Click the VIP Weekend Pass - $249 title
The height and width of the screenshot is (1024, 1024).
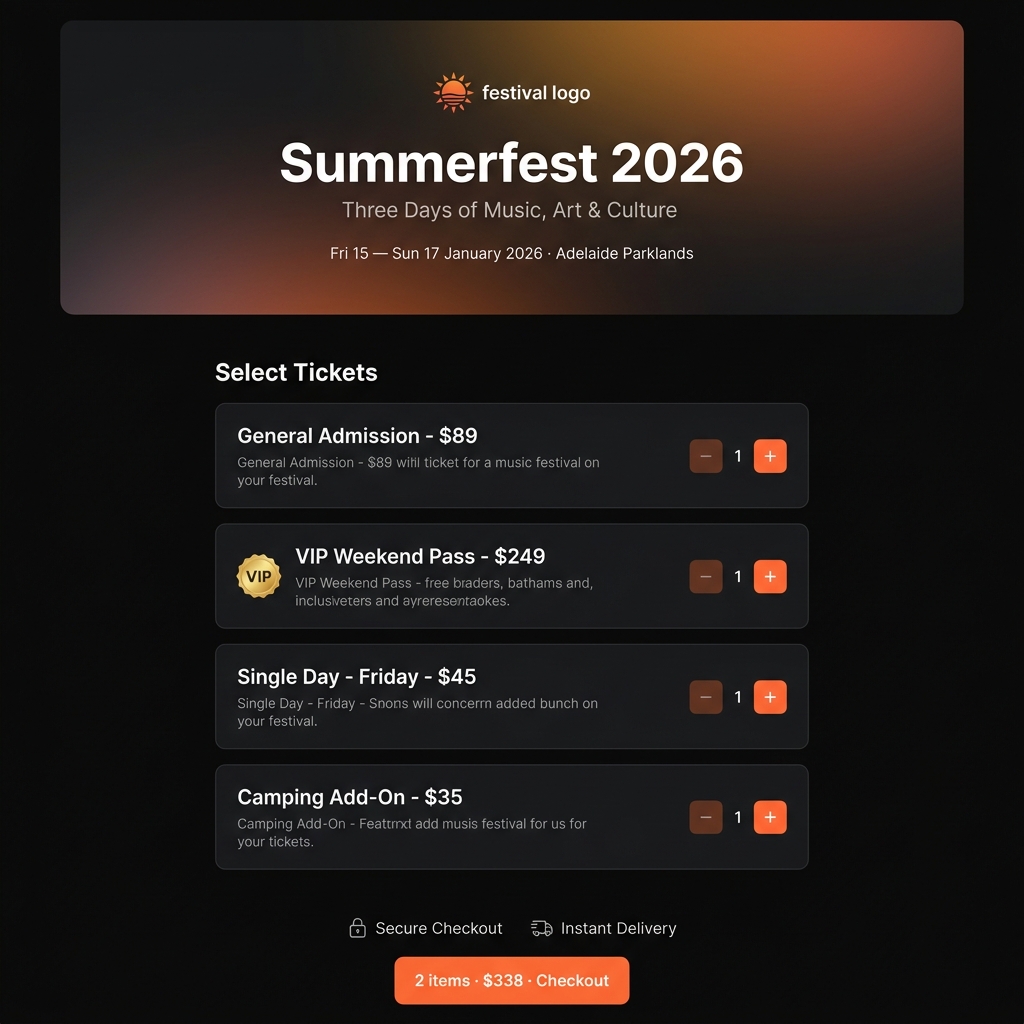[420, 556]
